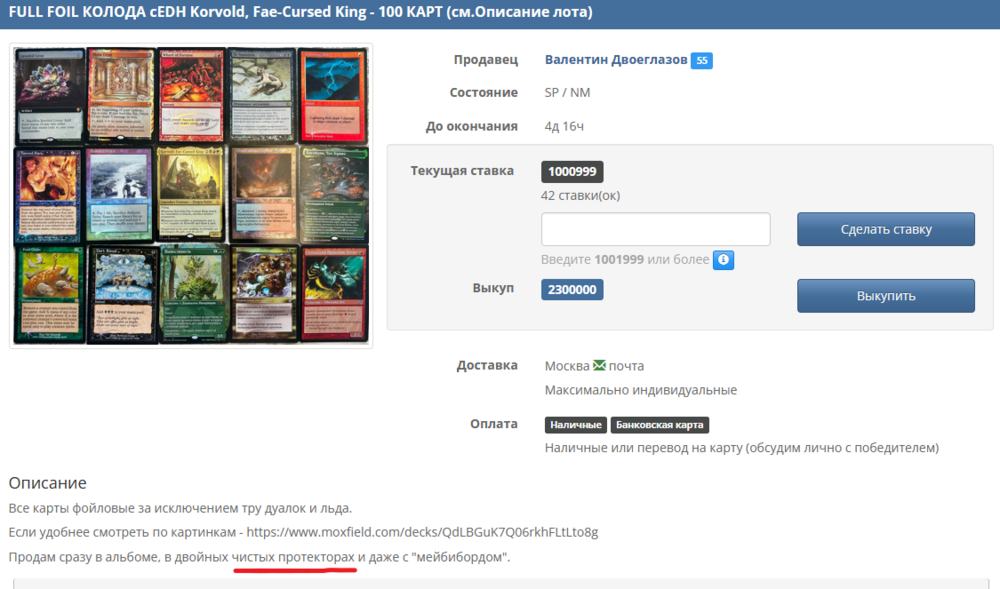Open seller profile Валентин Двоеглазов
Viewport: 1000px width, 589px height.
coord(616,60)
